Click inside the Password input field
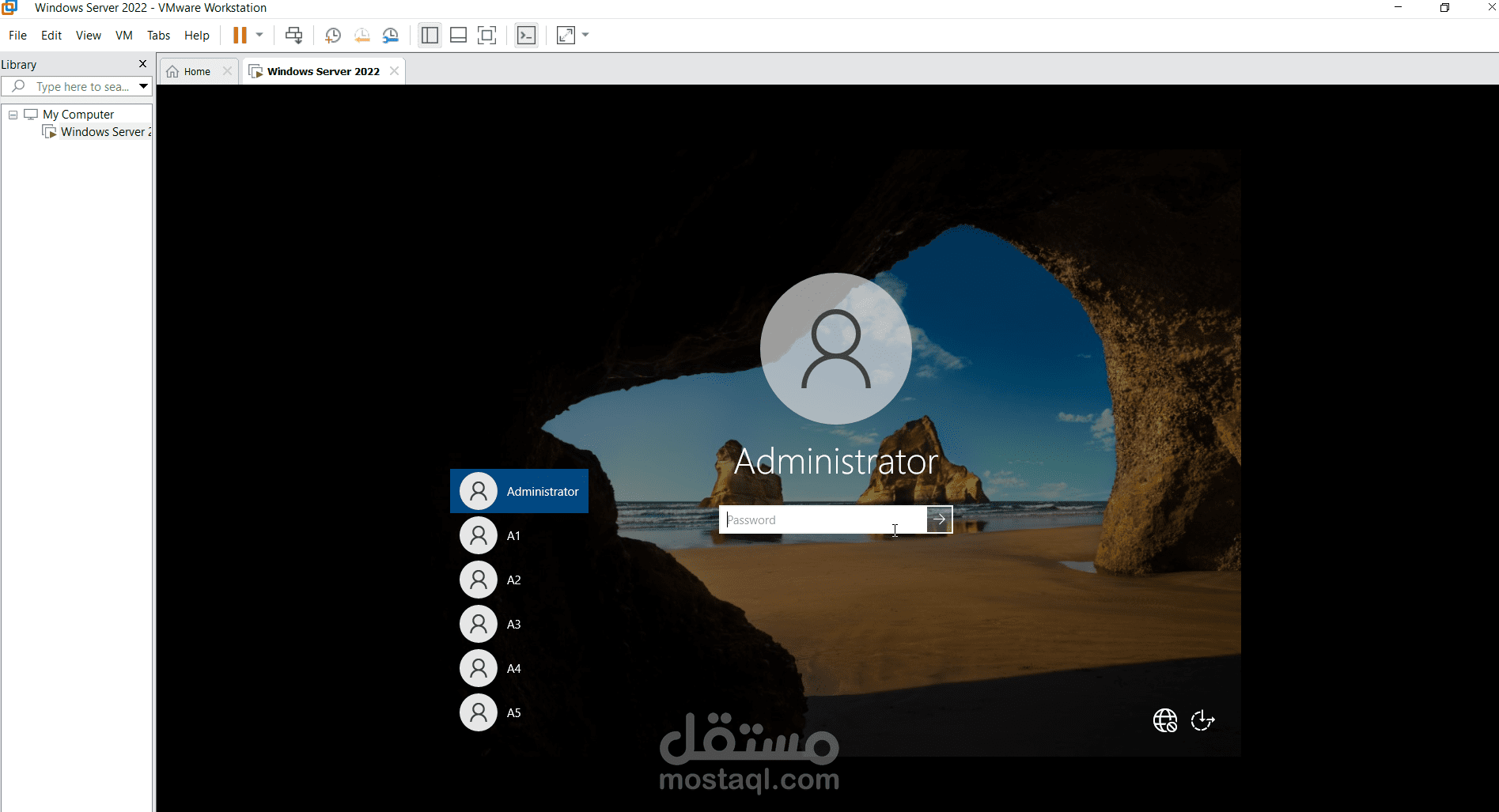 [823, 519]
